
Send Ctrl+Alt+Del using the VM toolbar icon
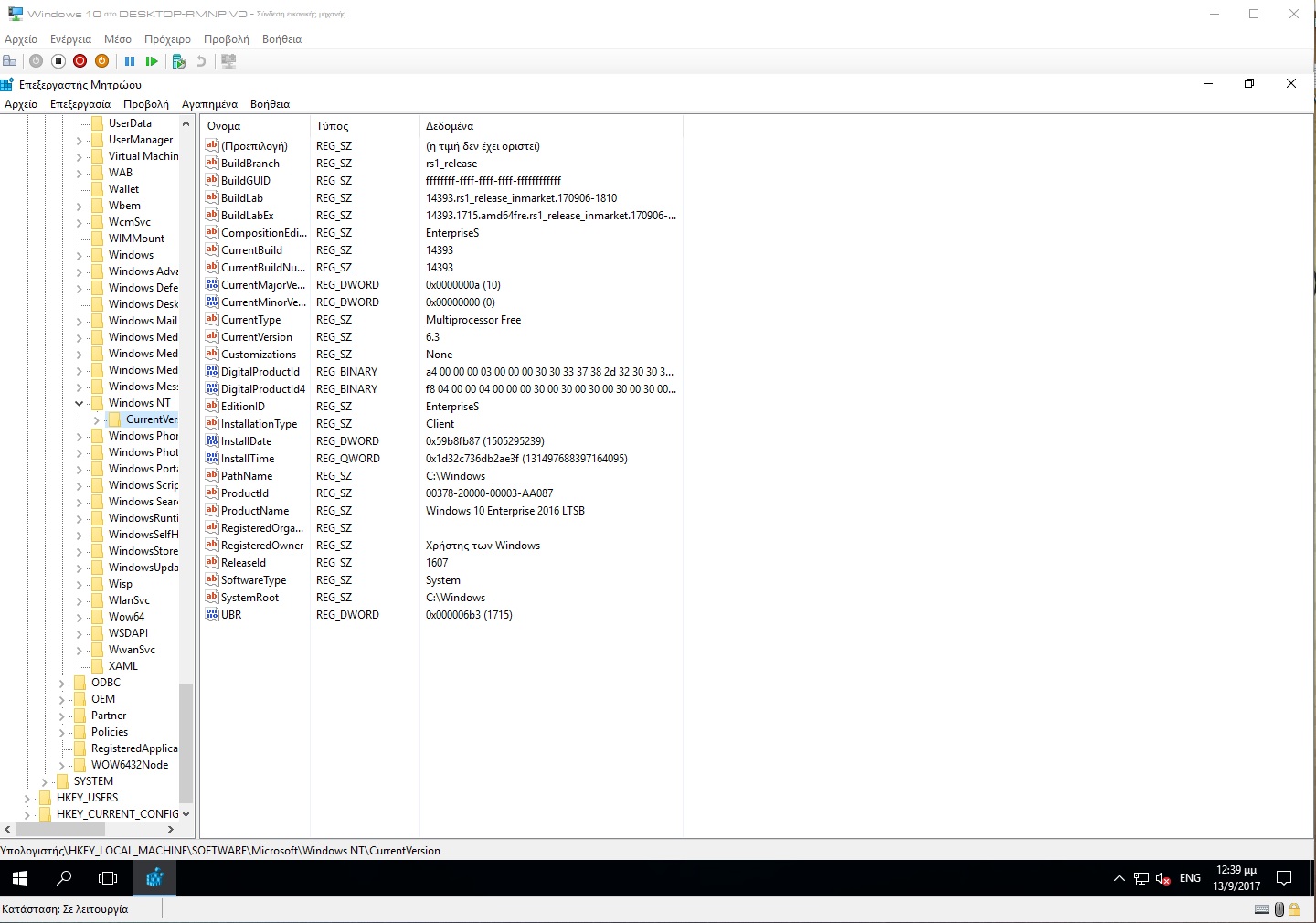[10, 61]
